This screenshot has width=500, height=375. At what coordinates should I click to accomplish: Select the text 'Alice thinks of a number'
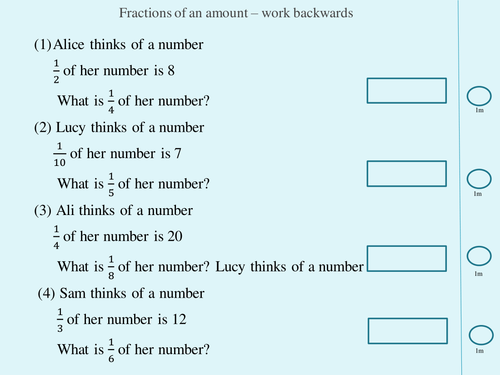128,45
